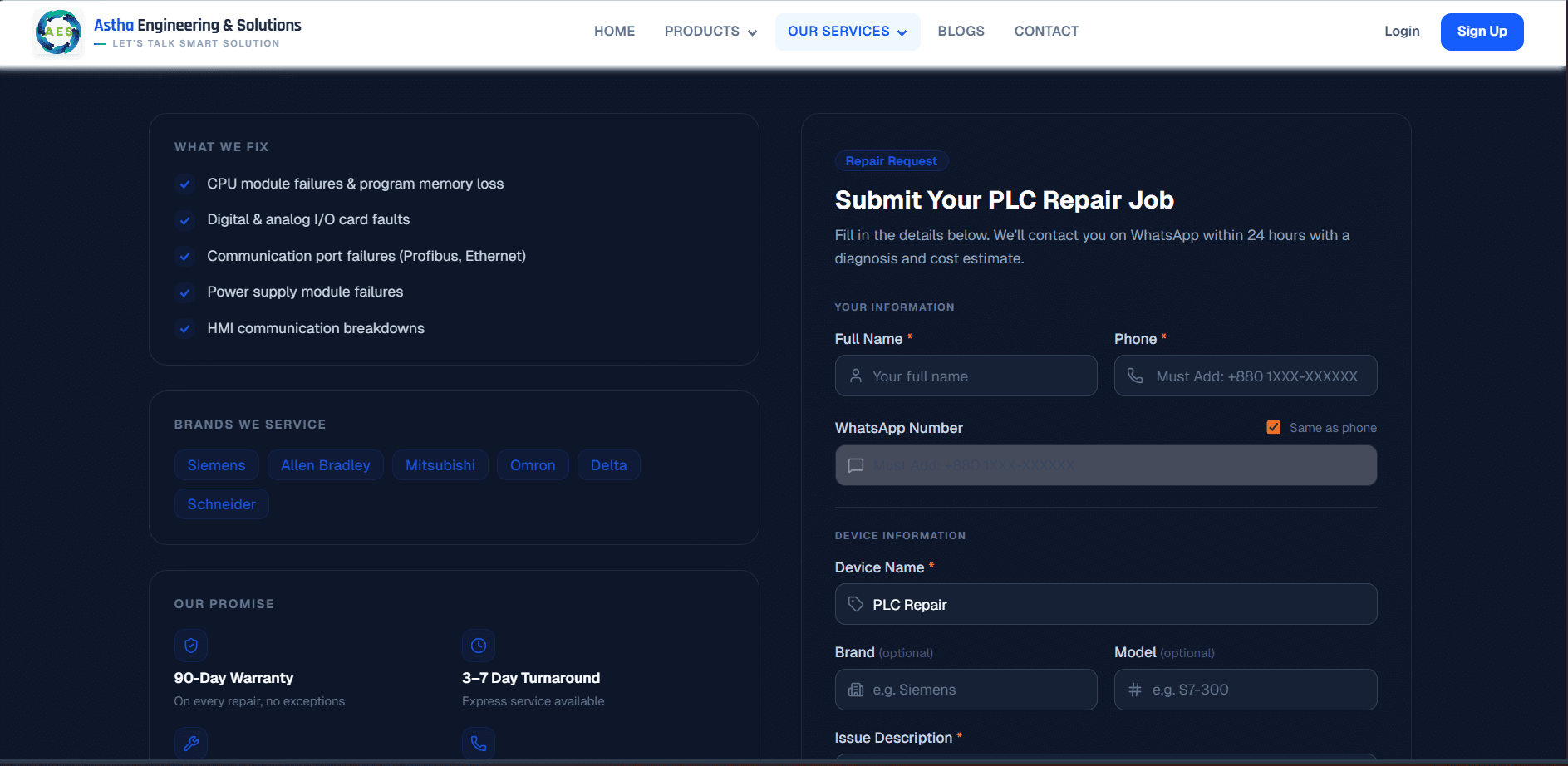The height and width of the screenshot is (766, 1568).
Task: Open the Contact page
Action: (1046, 32)
